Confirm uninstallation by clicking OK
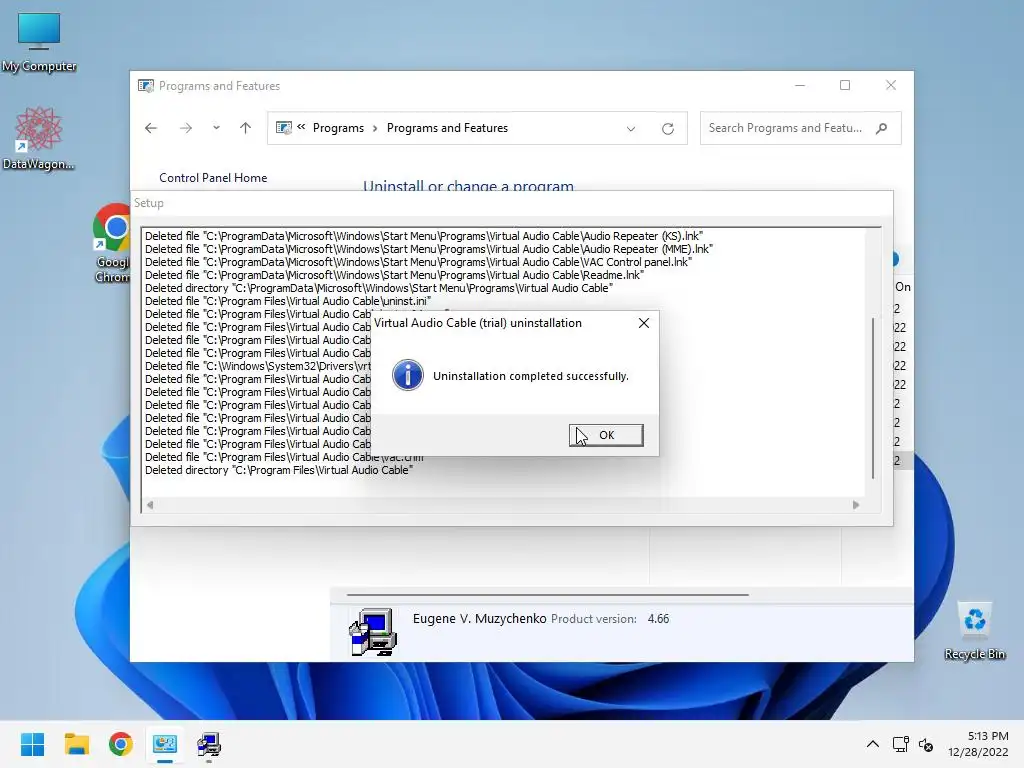1024x768 pixels. 606,435
